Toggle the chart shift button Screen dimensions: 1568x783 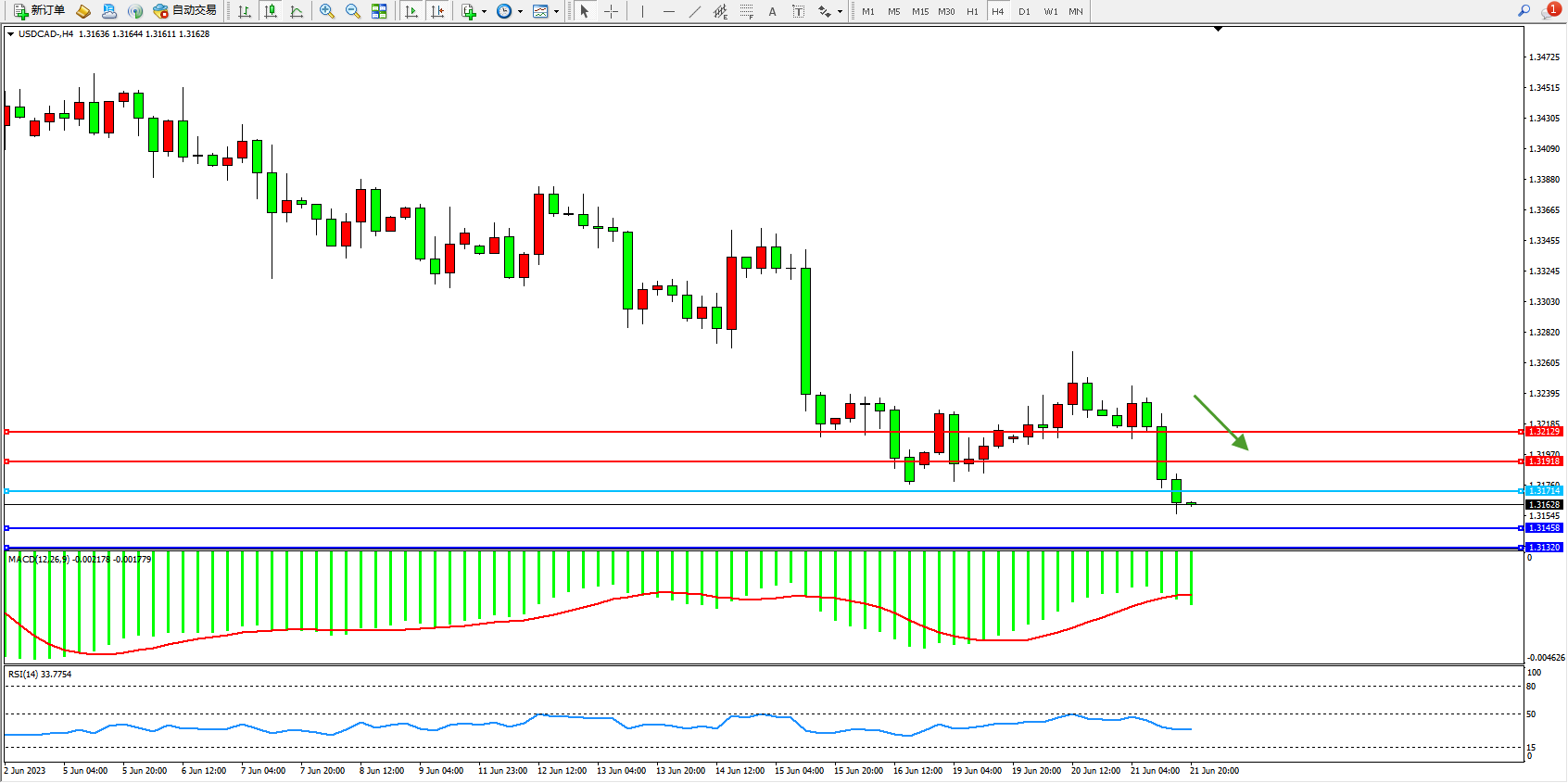(437, 11)
